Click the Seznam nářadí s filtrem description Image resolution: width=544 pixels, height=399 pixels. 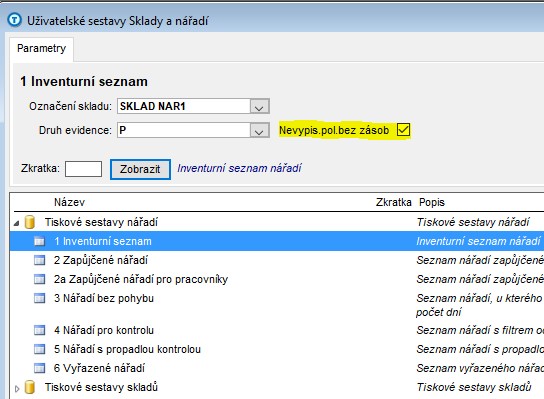point(480,330)
